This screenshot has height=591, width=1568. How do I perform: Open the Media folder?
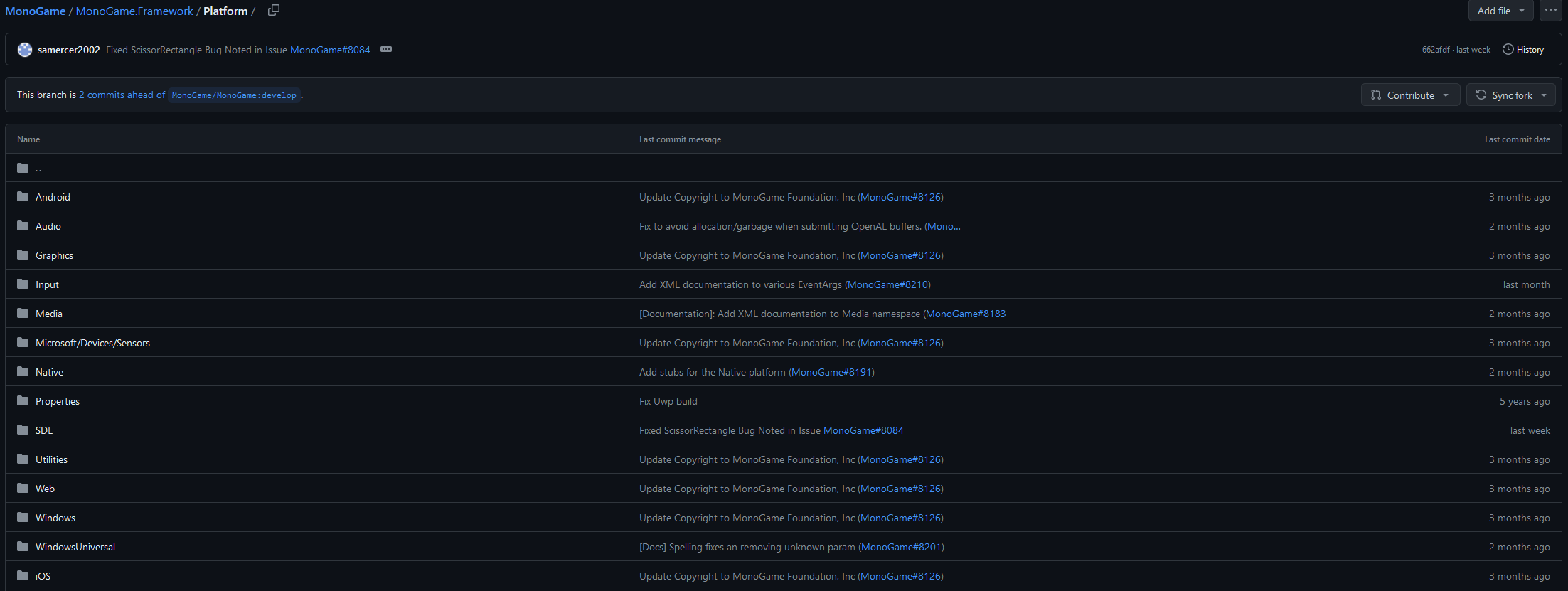[49, 314]
